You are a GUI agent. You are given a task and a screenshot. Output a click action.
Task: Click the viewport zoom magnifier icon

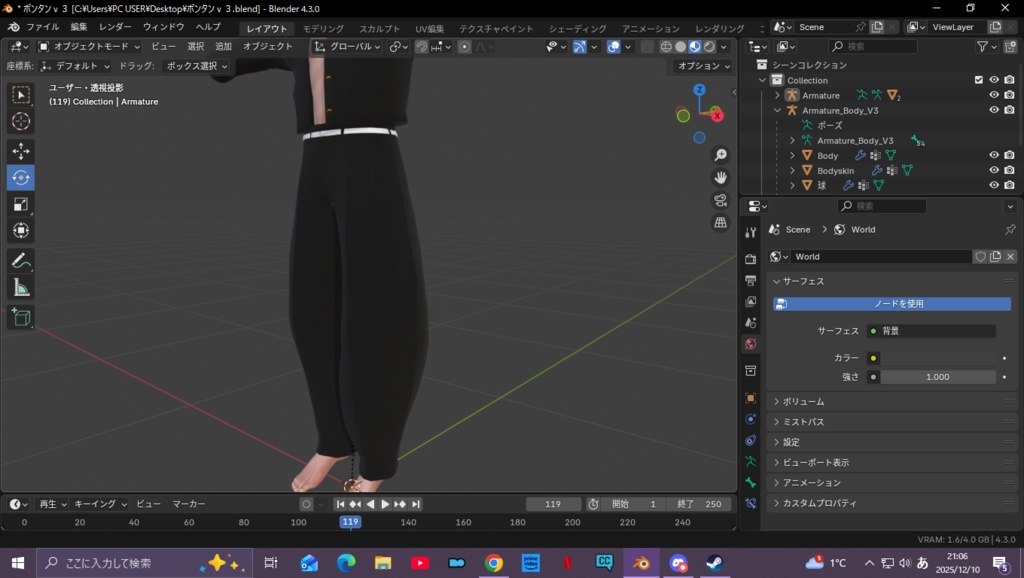point(720,155)
